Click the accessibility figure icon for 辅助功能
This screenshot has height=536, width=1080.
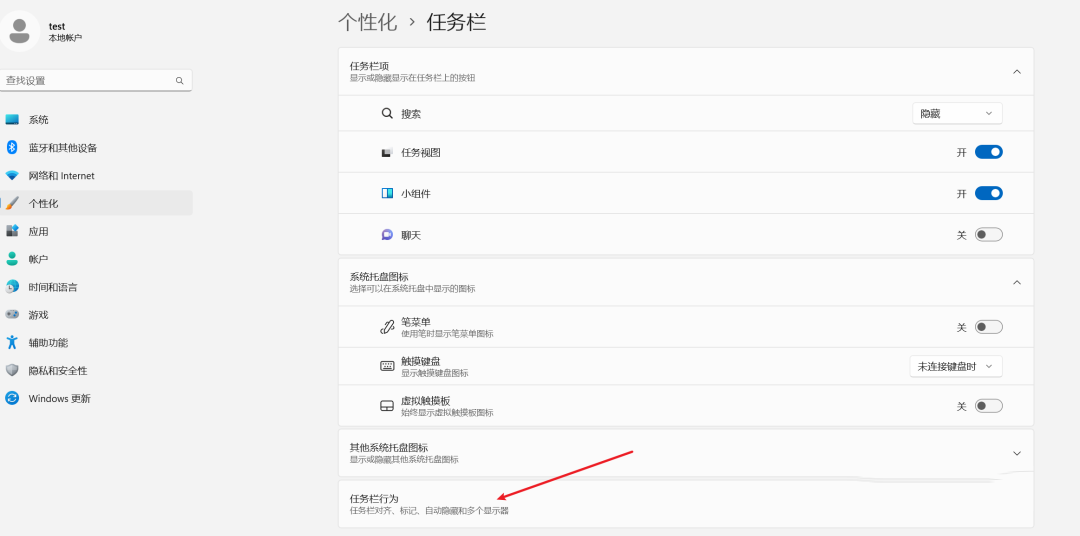click(x=12, y=342)
